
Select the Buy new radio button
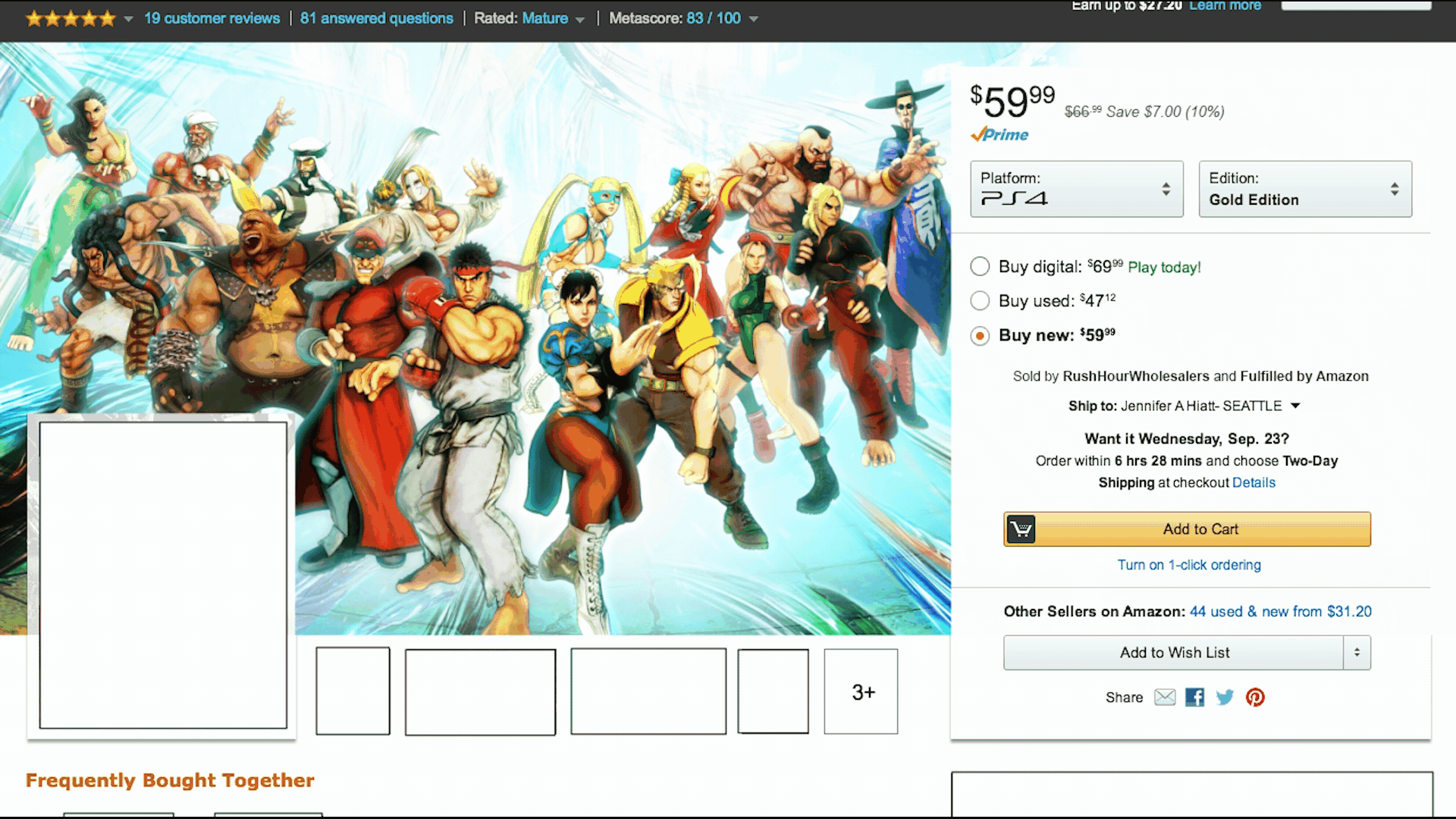pos(980,335)
